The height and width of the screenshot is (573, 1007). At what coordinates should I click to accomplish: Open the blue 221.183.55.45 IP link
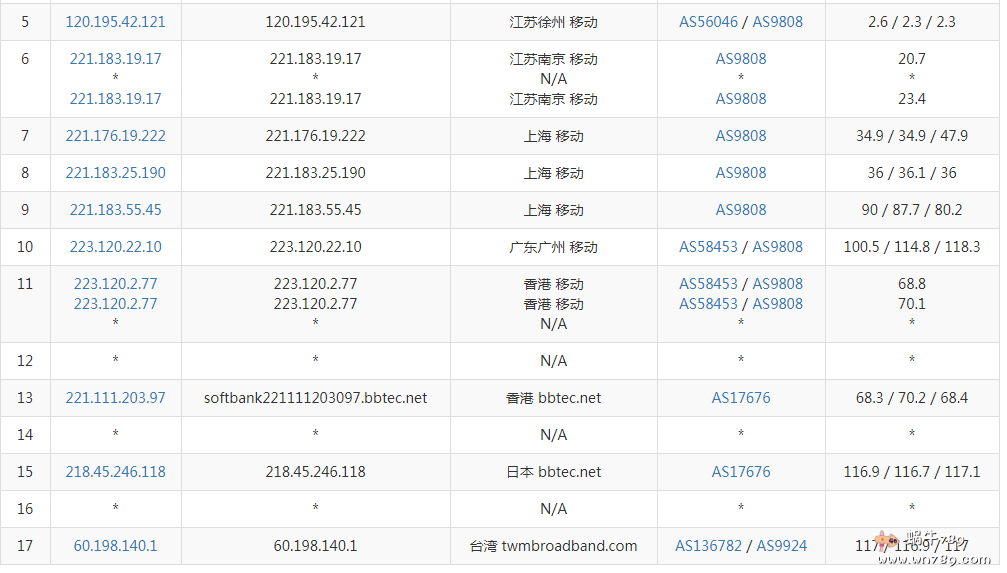click(x=116, y=210)
